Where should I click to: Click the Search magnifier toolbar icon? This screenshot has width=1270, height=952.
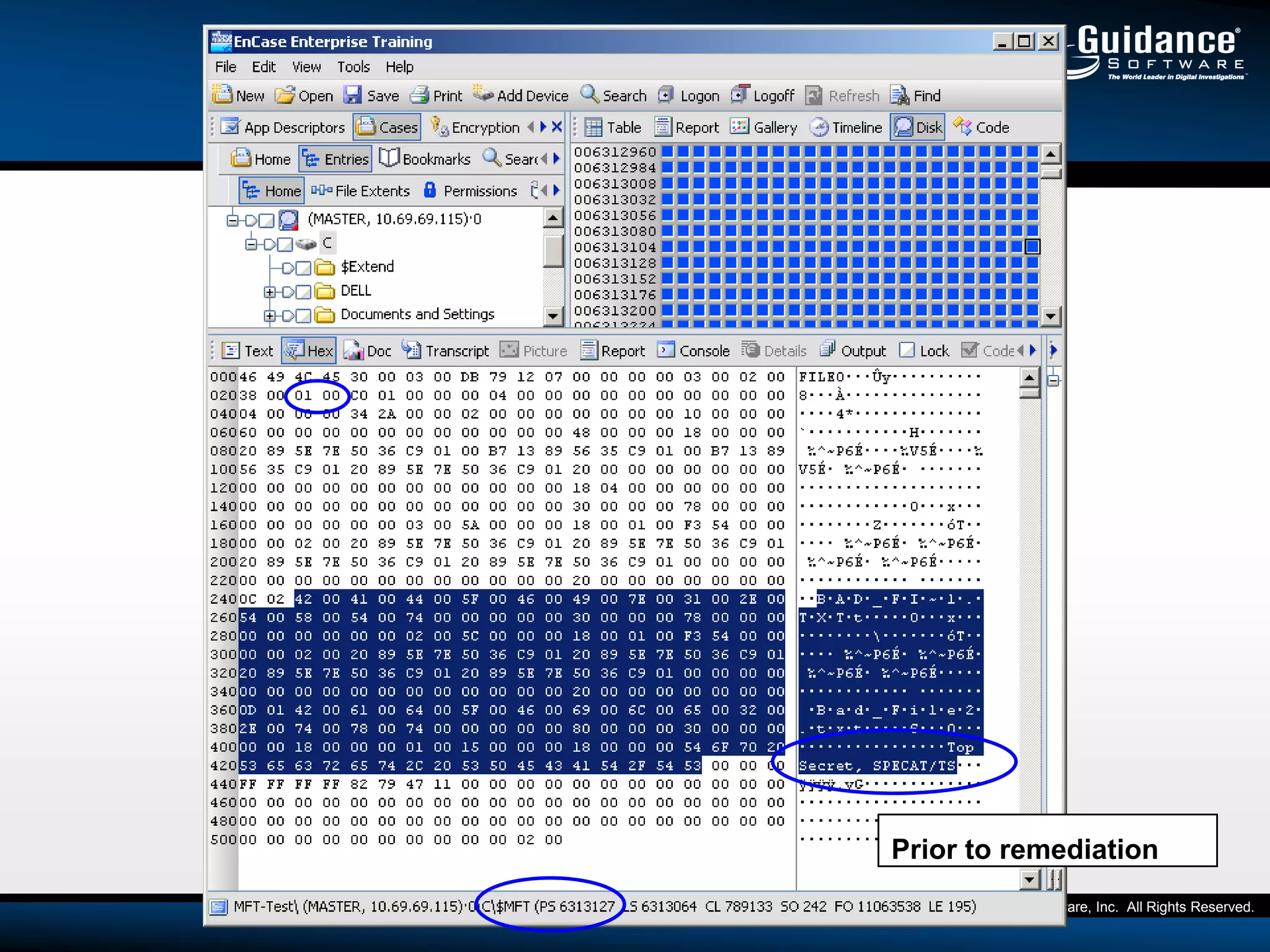pyautogui.click(x=590, y=94)
